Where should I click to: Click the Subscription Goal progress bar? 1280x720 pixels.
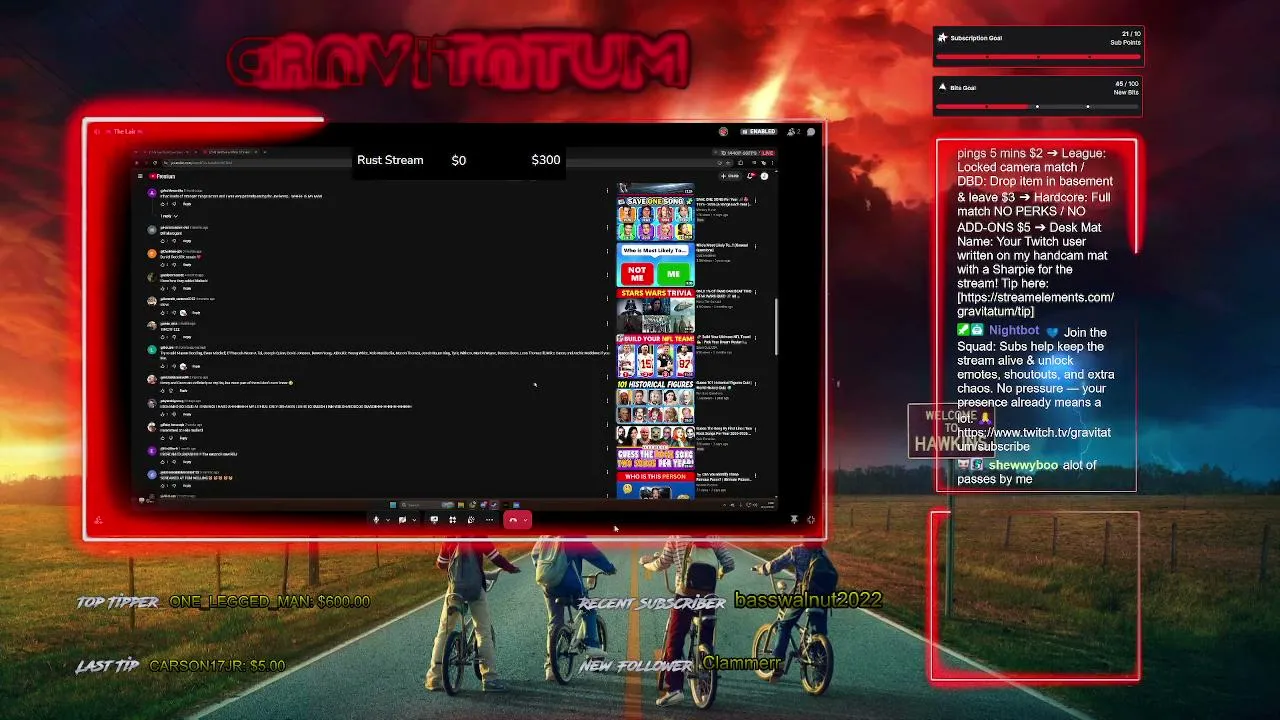coord(1038,57)
